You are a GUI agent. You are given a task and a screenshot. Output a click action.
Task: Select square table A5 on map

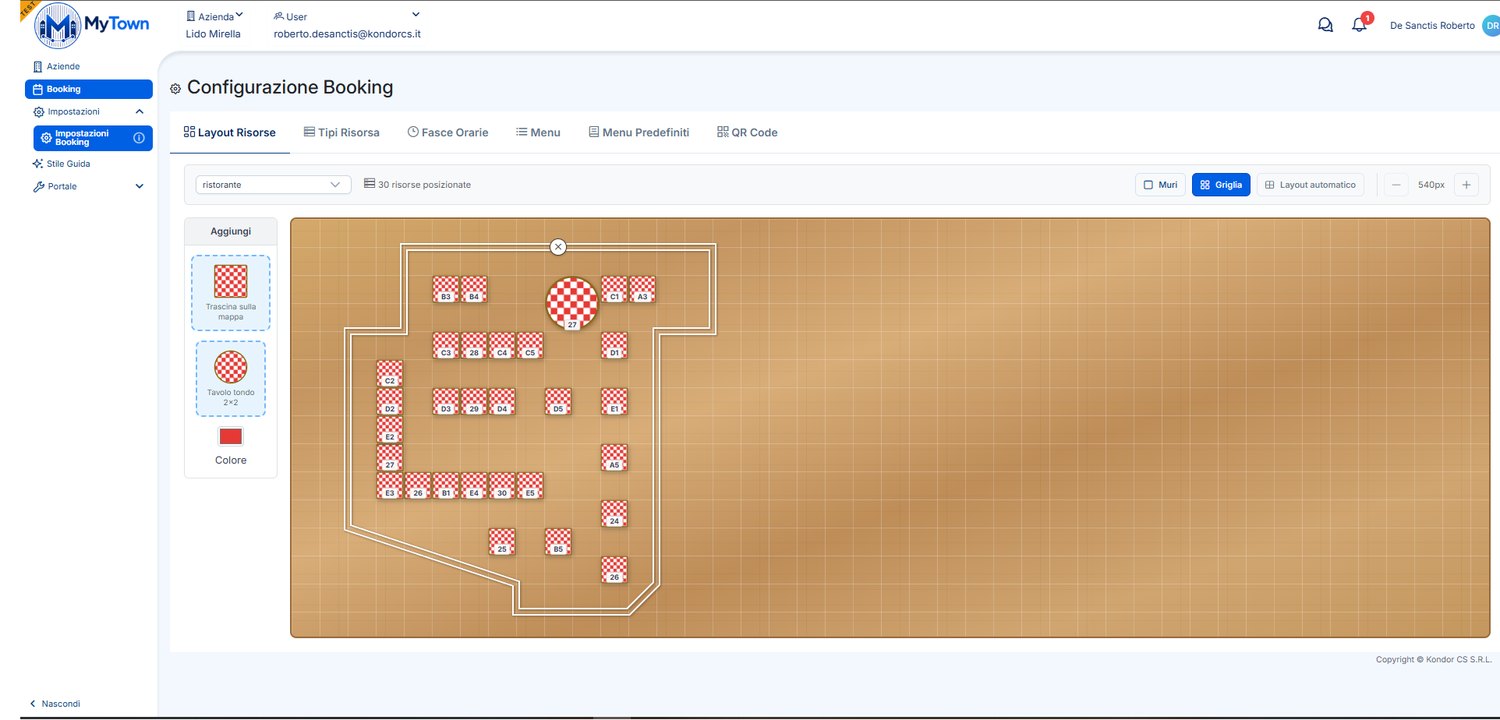point(614,457)
